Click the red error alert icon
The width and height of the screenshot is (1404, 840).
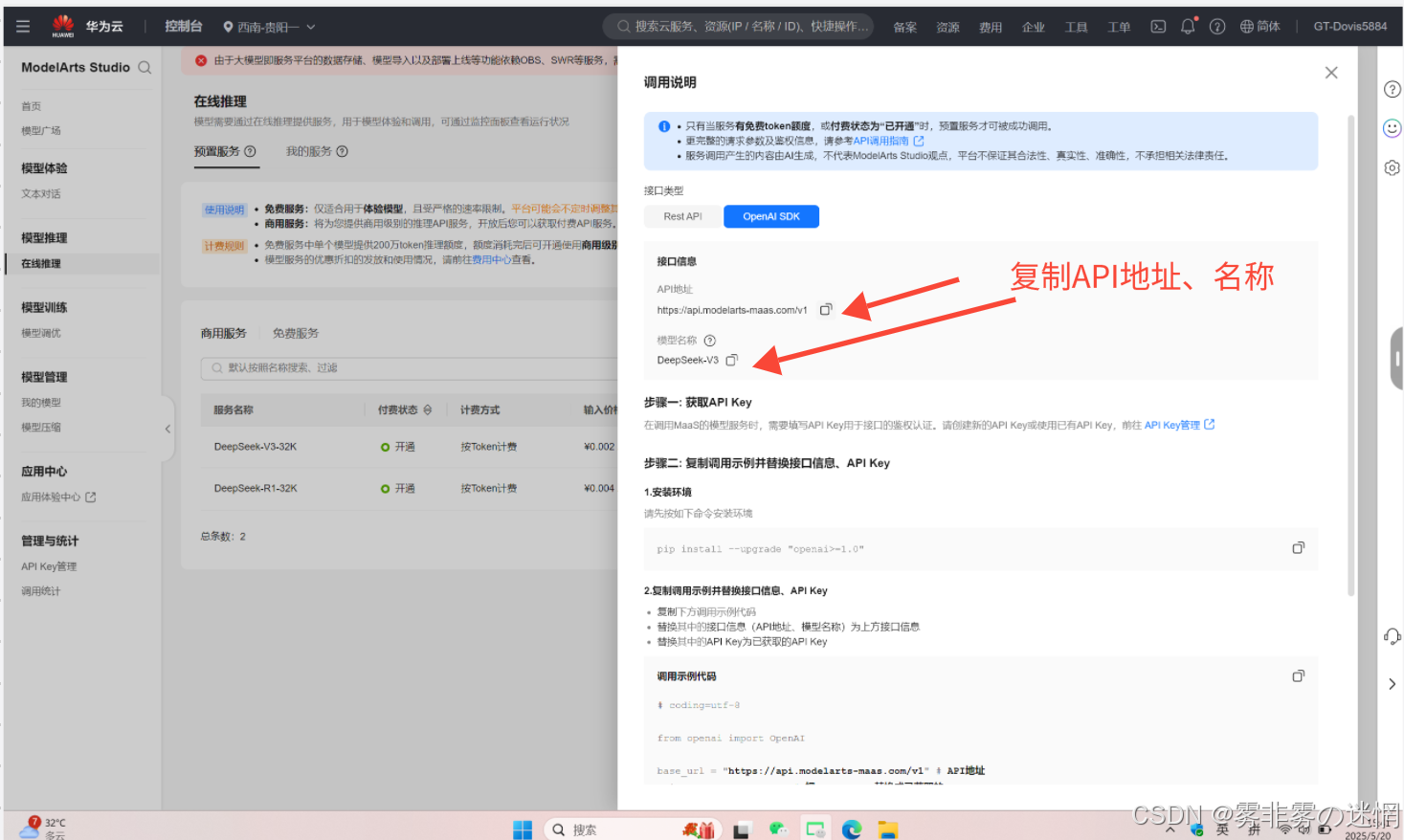(x=201, y=60)
